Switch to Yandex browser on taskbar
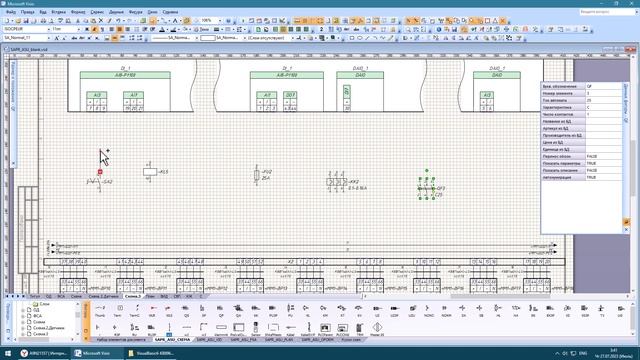 (x=44, y=353)
